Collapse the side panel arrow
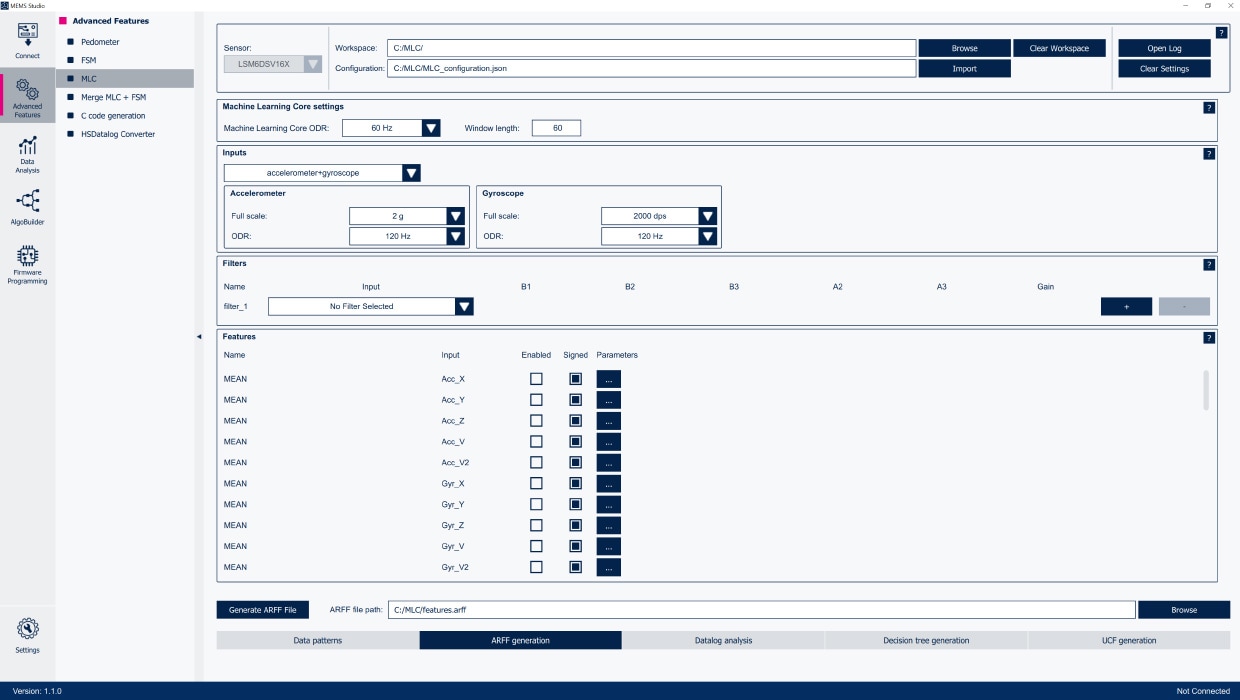 (x=198, y=337)
